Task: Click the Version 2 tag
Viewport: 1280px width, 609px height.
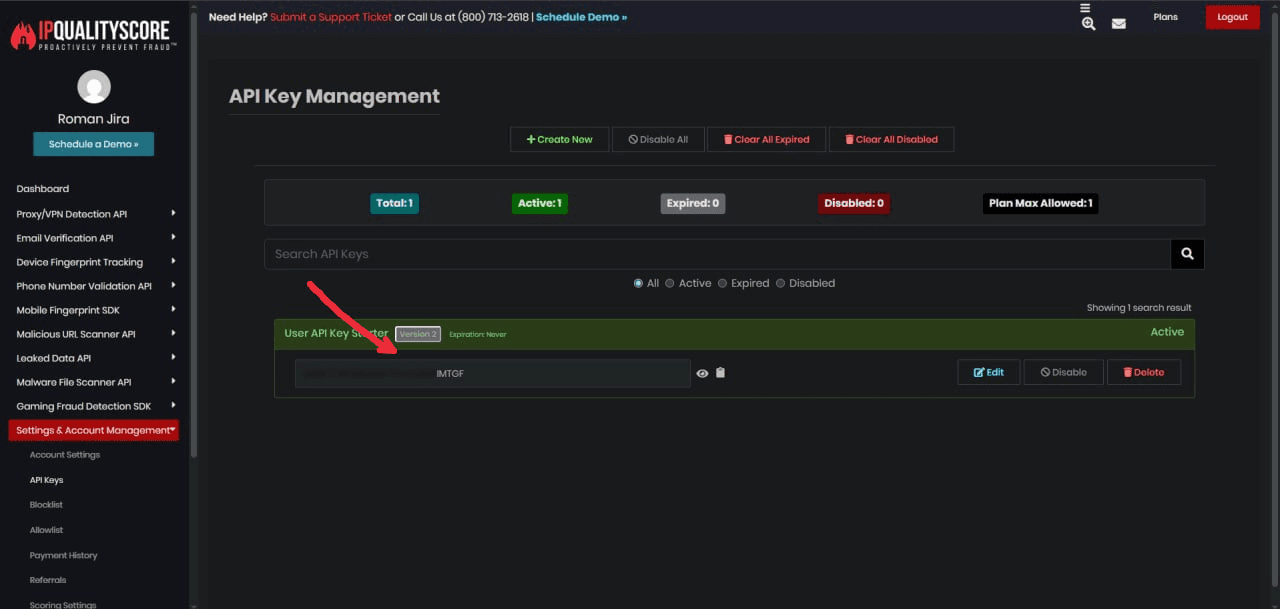Action: coord(418,334)
